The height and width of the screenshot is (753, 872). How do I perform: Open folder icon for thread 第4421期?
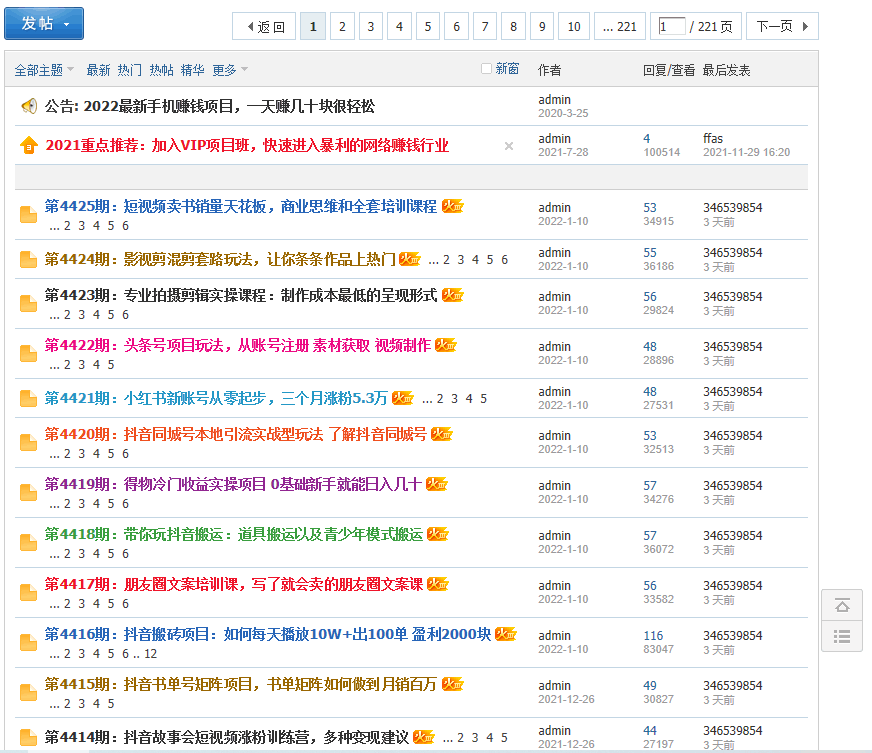point(28,398)
